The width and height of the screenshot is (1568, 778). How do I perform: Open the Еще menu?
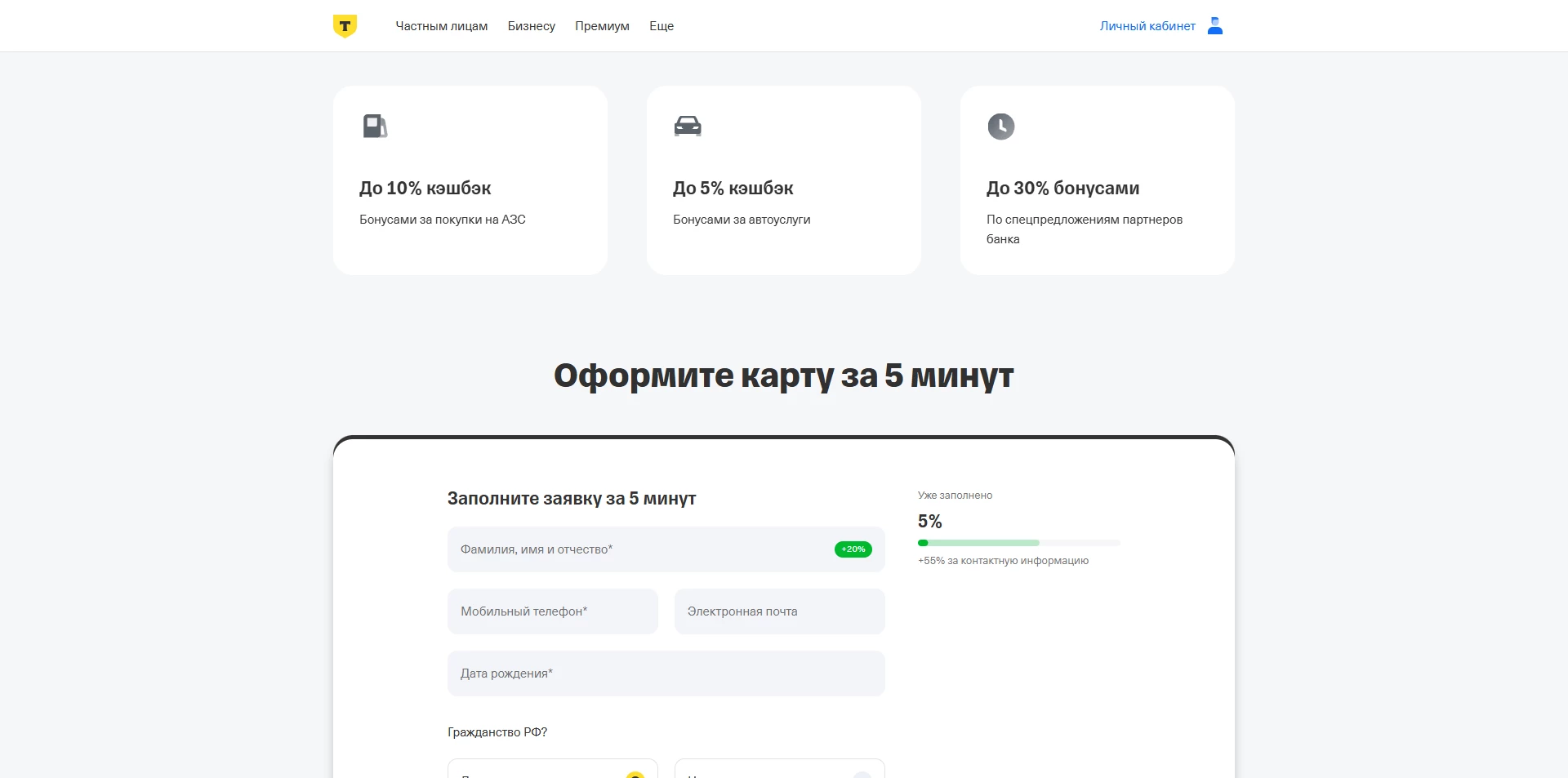pos(661,25)
